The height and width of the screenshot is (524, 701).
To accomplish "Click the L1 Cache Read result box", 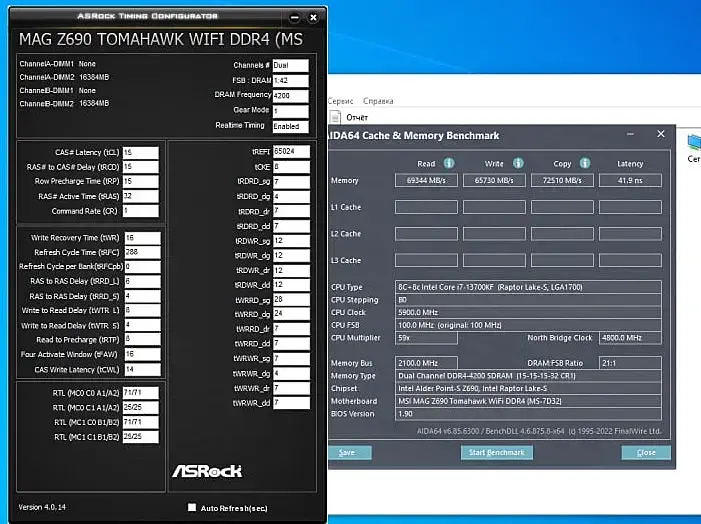I will coord(426,207).
